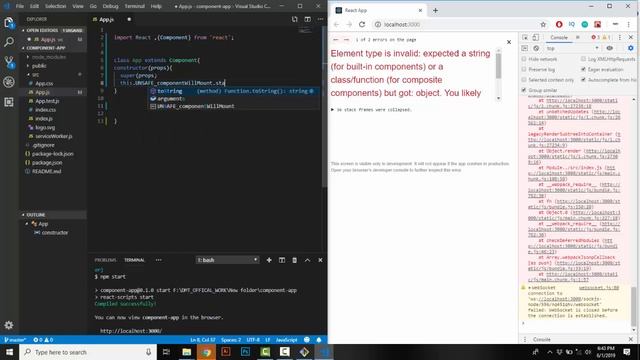Split the terminal panel
Viewport: 640px width, 360px height.
coord(282,260)
